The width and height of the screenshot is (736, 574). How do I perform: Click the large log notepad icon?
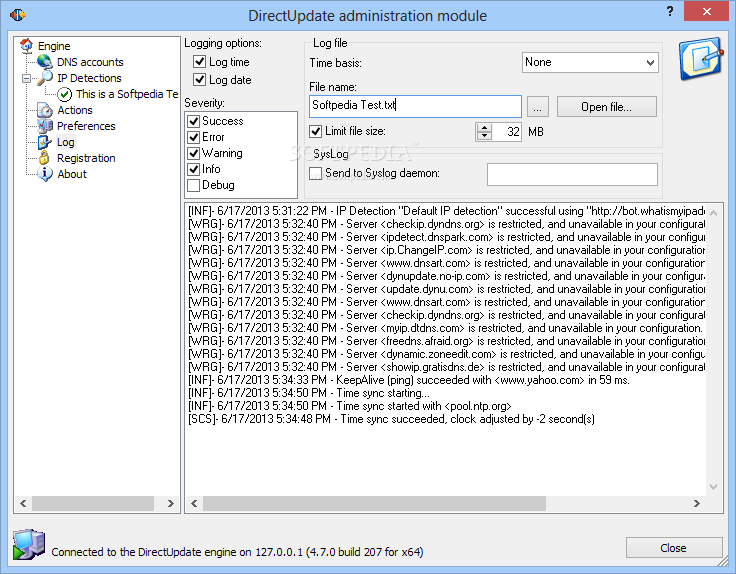[x=700, y=59]
